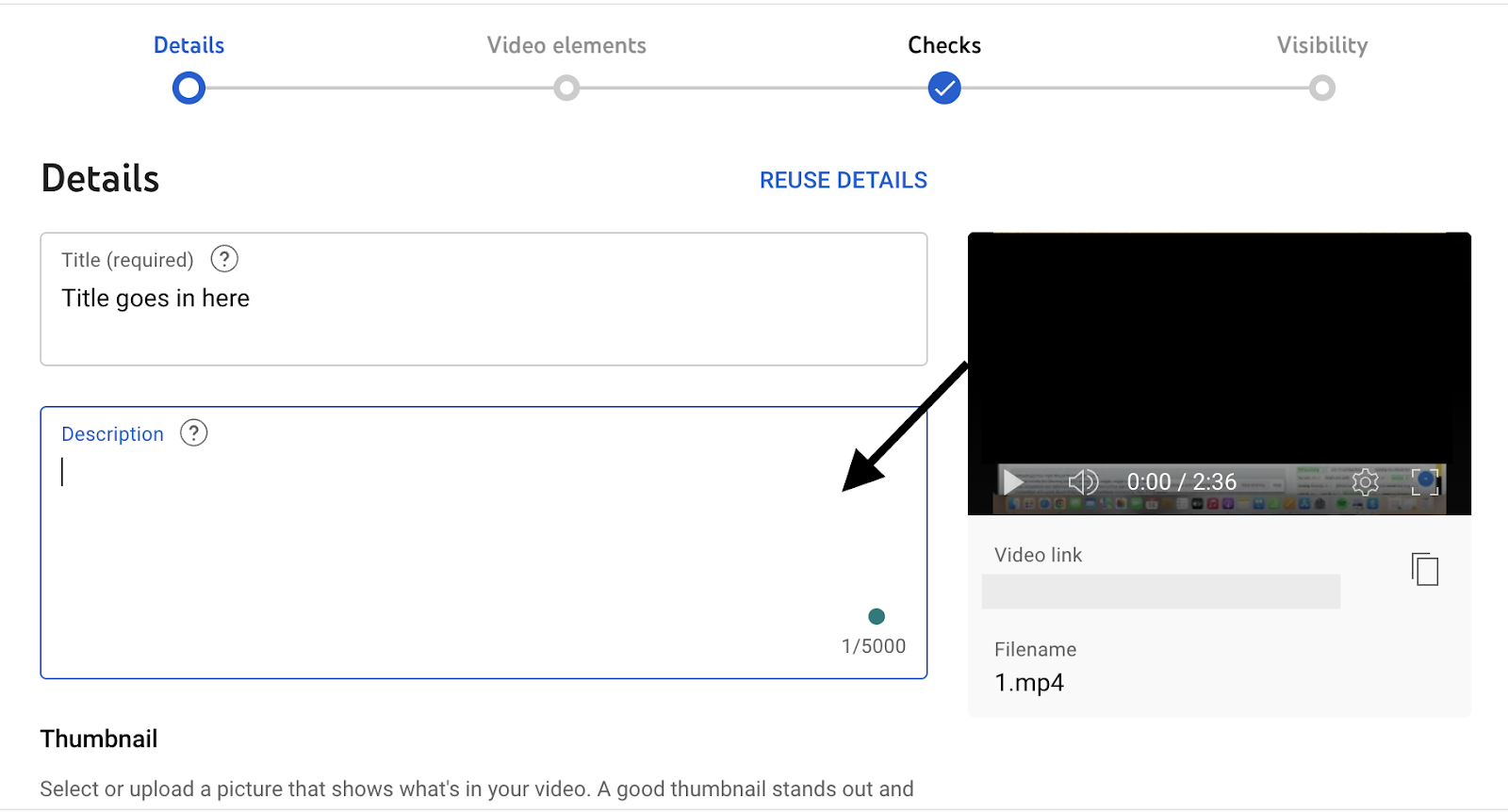1508x812 pixels.
Task: Click the Video link label
Action: coord(1038,555)
